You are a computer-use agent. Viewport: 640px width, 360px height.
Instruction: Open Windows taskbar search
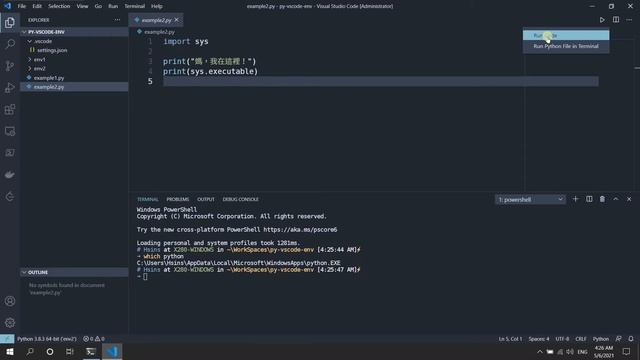(30, 351)
